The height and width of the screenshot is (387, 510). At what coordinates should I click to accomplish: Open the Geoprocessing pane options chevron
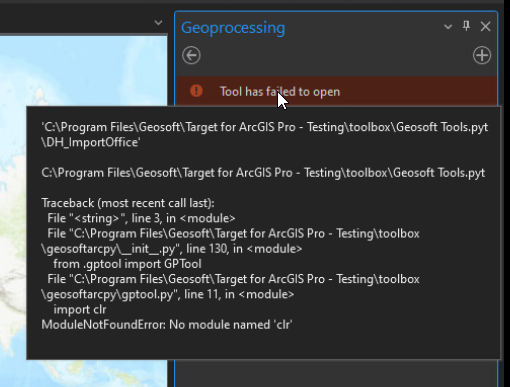[x=448, y=27]
